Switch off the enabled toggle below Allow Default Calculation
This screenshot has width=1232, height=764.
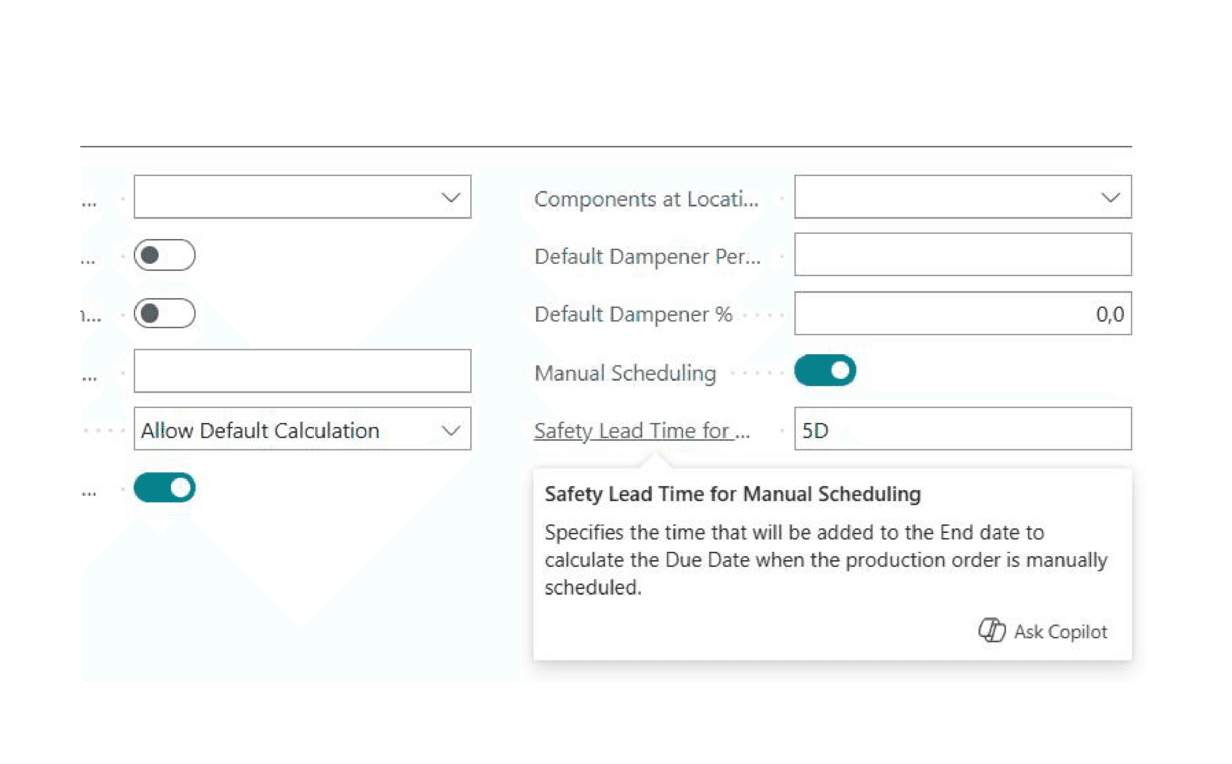tap(165, 488)
